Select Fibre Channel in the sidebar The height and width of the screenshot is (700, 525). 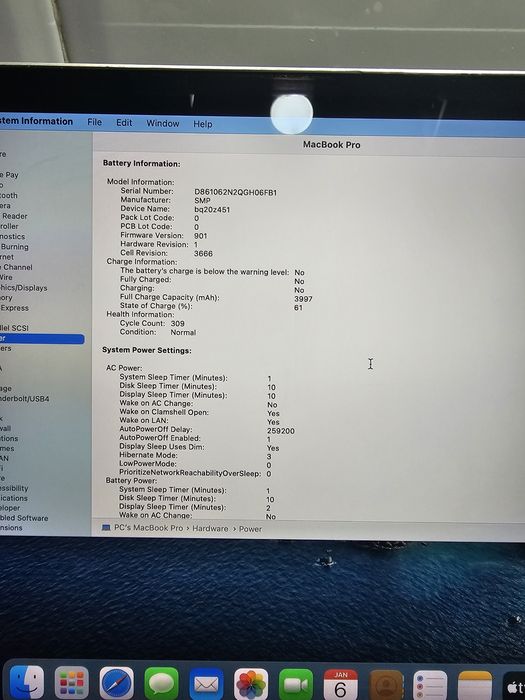(x=17, y=267)
